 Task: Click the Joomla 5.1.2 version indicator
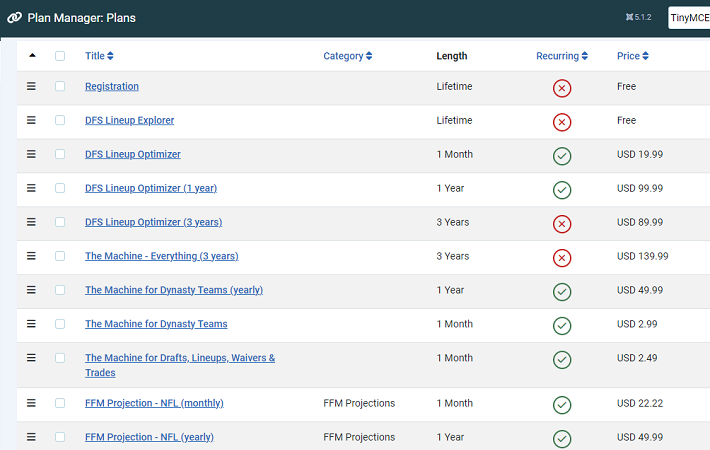638,17
